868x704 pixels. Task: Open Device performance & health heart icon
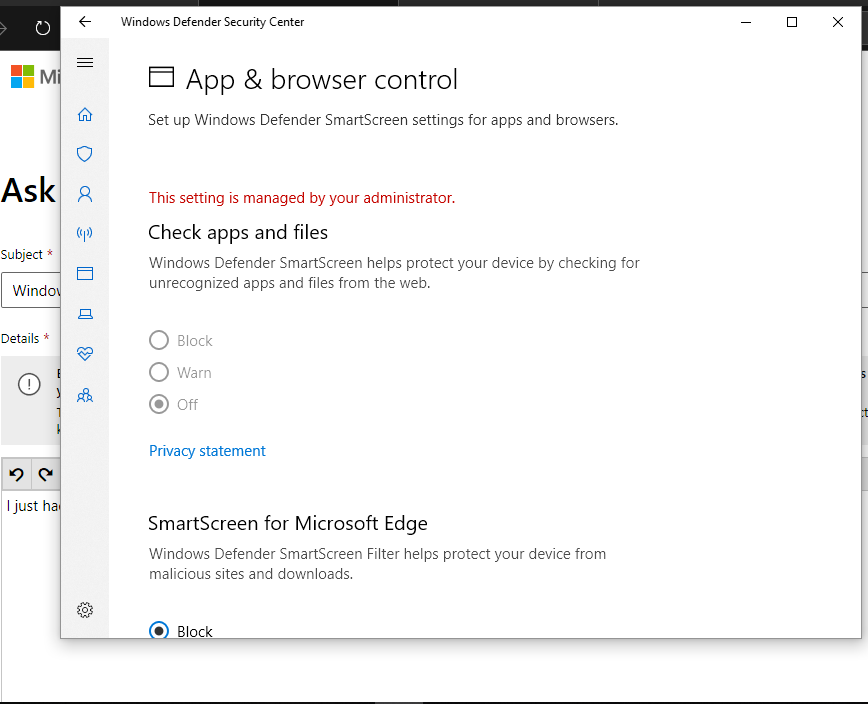[x=85, y=353]
